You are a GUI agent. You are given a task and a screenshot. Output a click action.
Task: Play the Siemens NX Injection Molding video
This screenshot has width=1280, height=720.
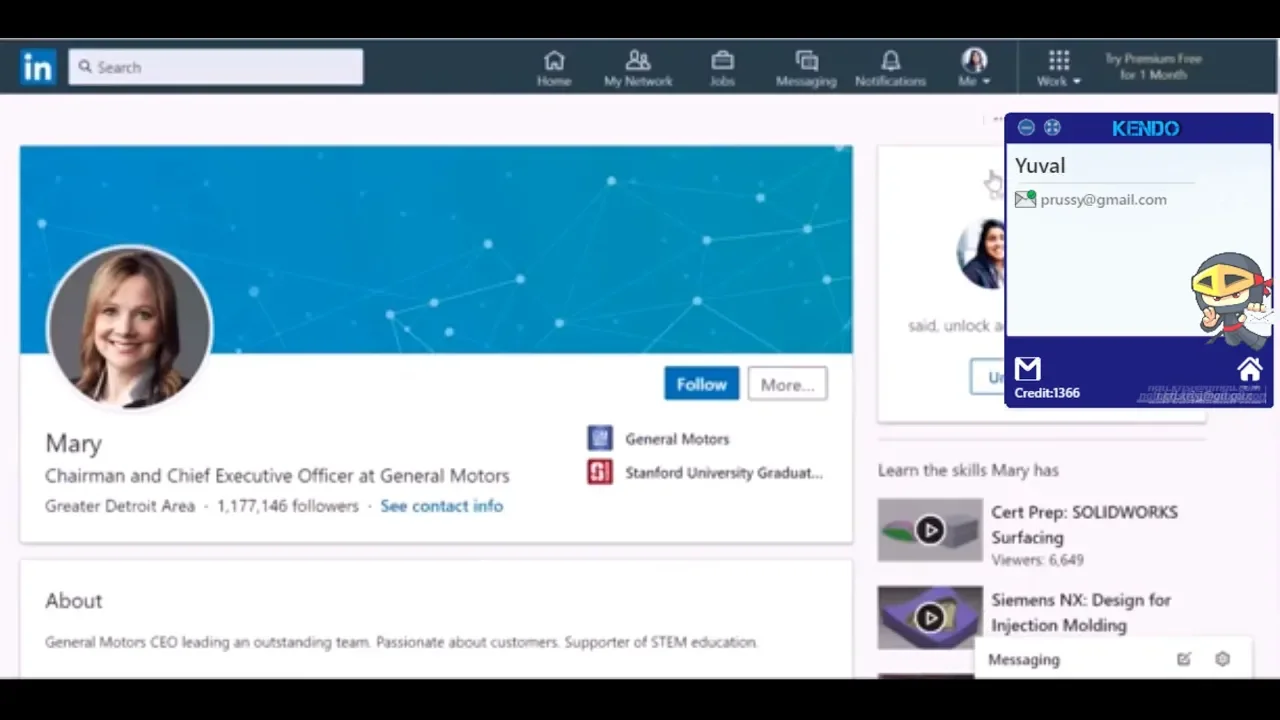click(x=930, y=618)
